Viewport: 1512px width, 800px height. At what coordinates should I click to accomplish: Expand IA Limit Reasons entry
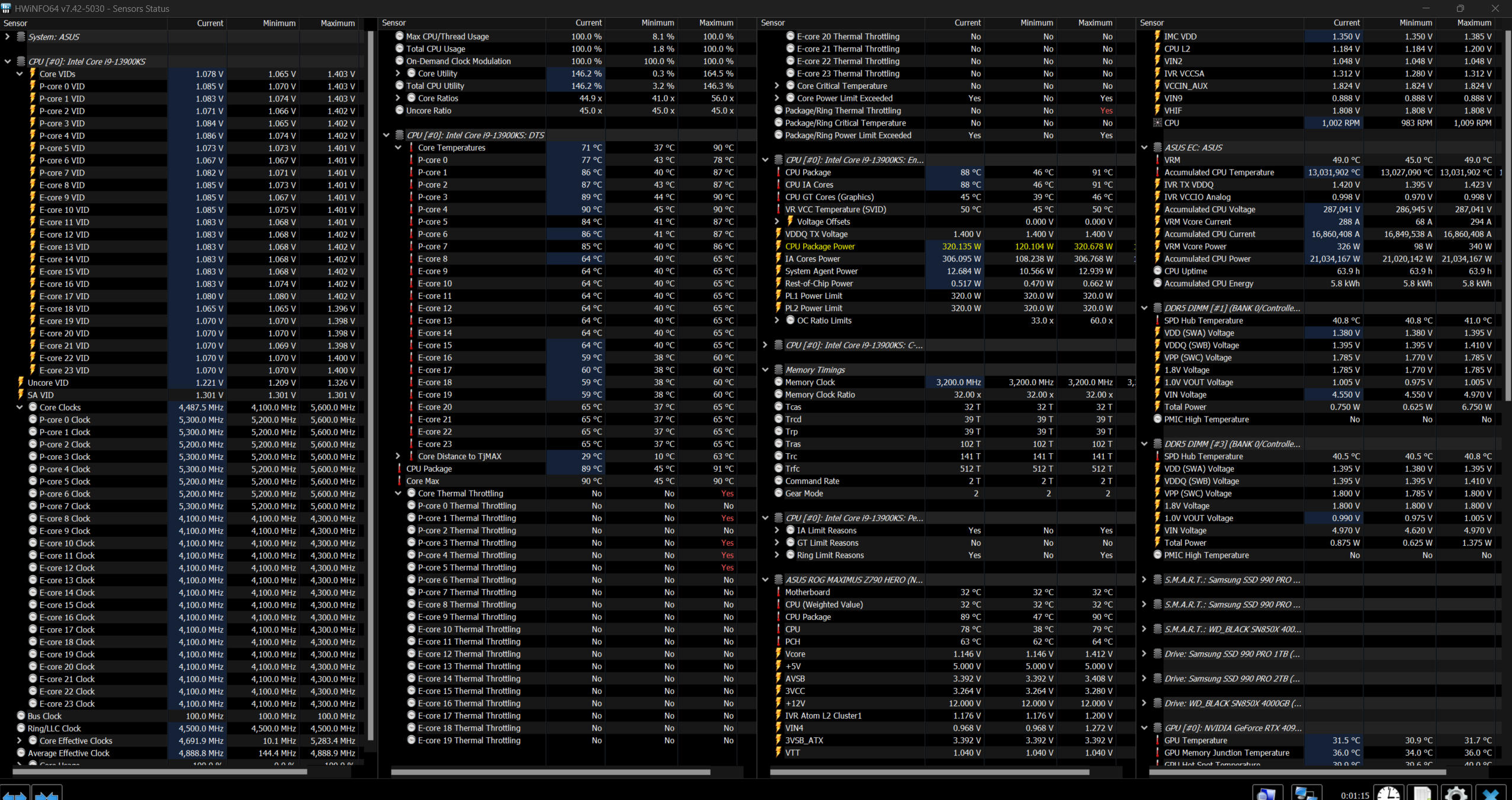click(x=777, y=530)
